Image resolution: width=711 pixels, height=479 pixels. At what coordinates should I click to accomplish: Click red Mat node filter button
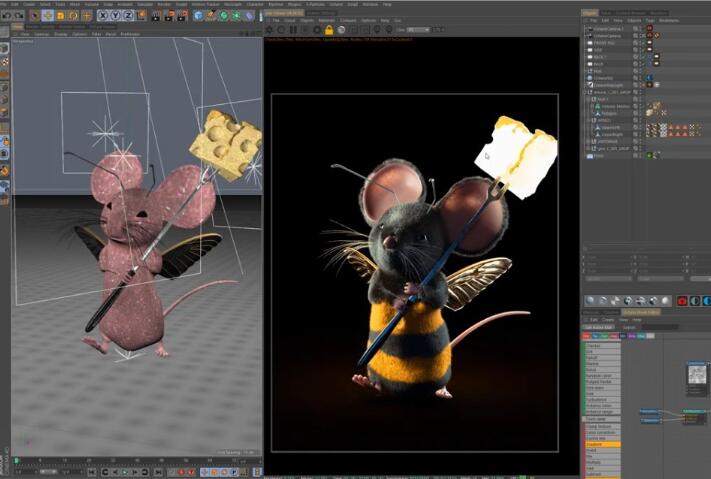[586, 336]
